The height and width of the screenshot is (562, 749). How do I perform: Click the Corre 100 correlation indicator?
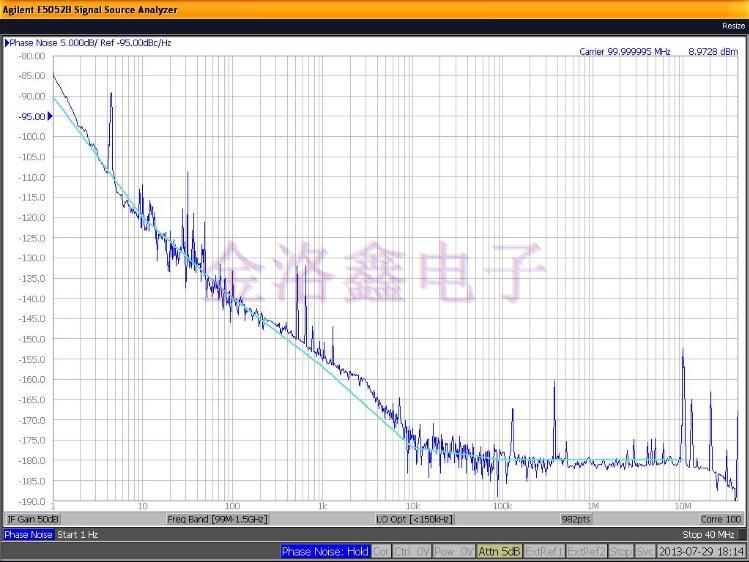(720, 519)
